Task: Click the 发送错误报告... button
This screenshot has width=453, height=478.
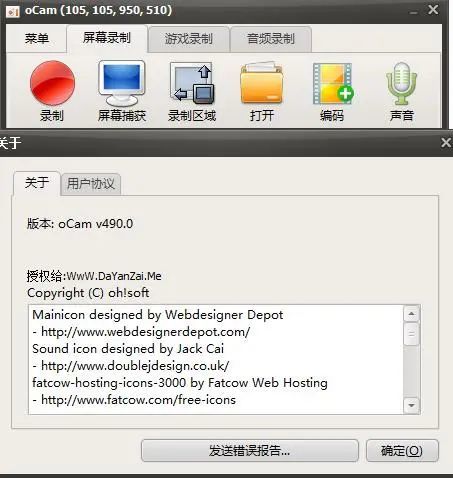Action: pyautogui.click(x=250, y=451)
